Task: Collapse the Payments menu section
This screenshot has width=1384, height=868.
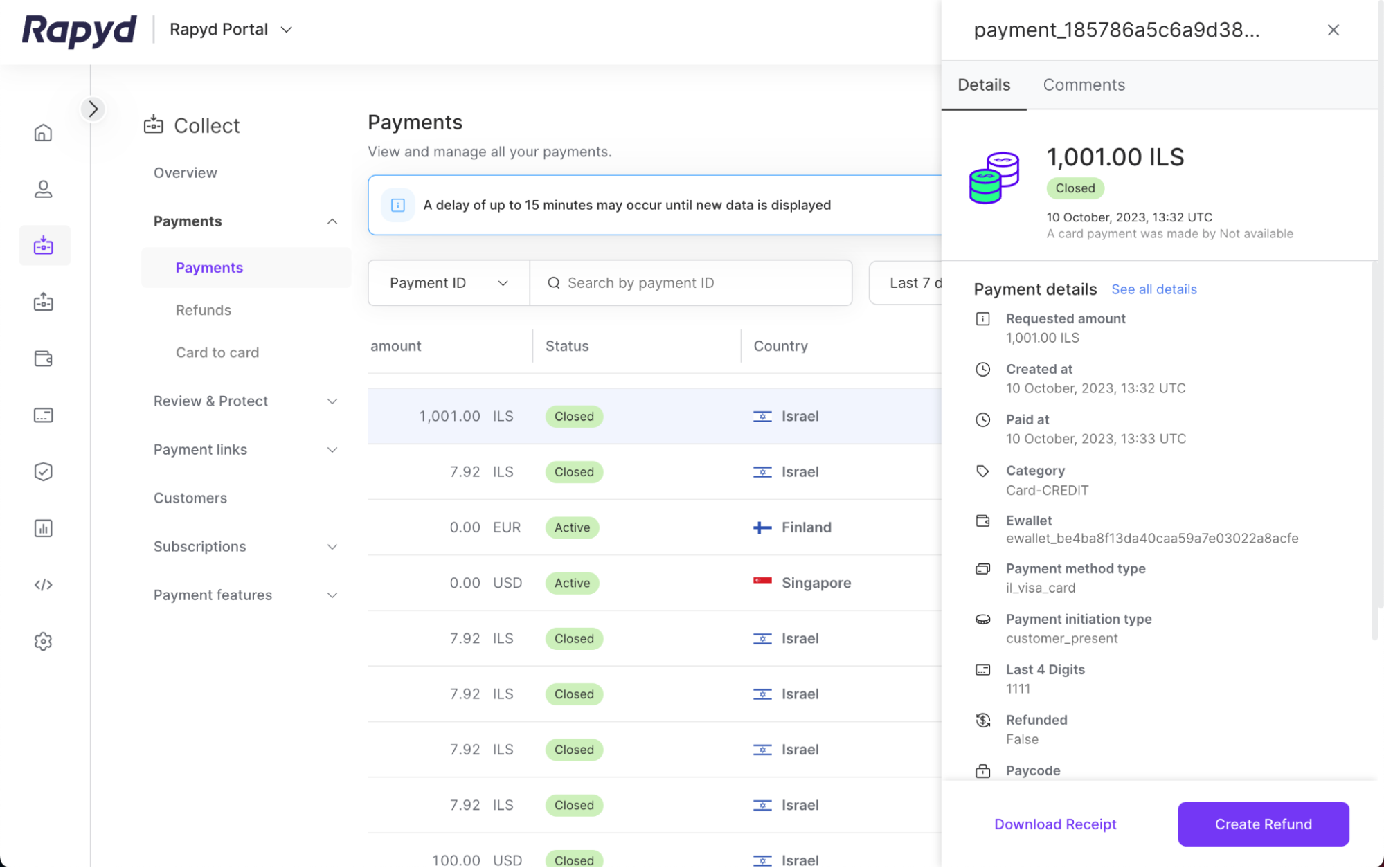Action: point(332,221)
